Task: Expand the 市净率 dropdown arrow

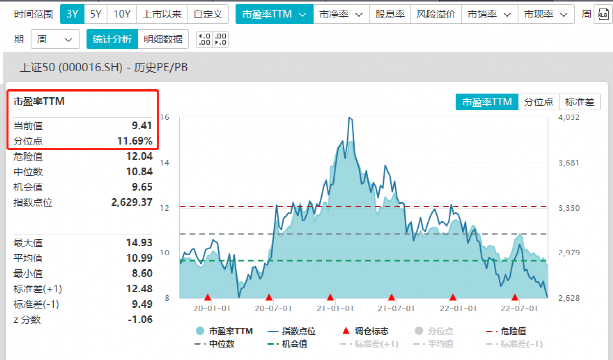Action: (x=359, y=15)
